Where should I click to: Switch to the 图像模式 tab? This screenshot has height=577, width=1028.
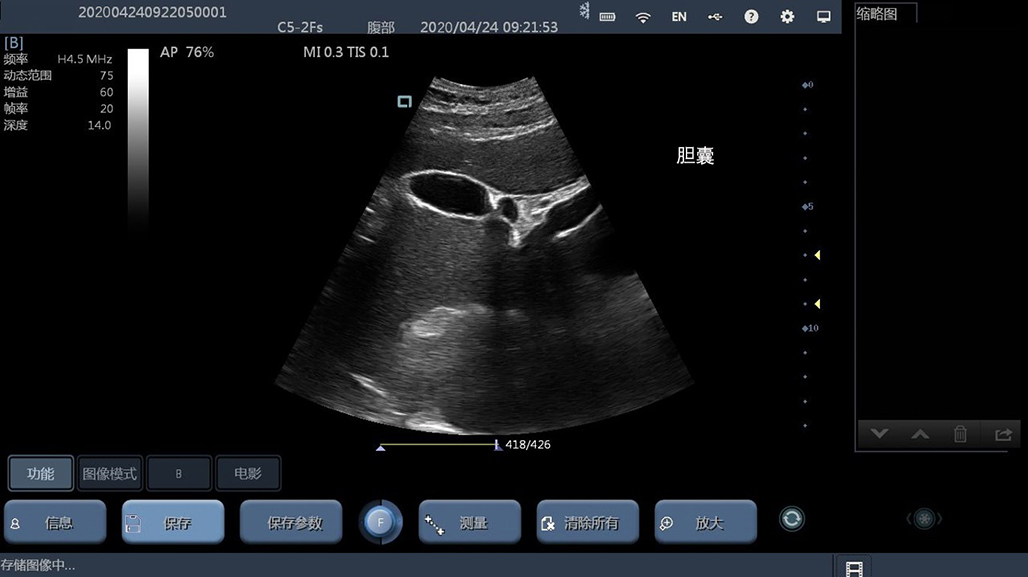pyautogui.click(x=109, y=474)
